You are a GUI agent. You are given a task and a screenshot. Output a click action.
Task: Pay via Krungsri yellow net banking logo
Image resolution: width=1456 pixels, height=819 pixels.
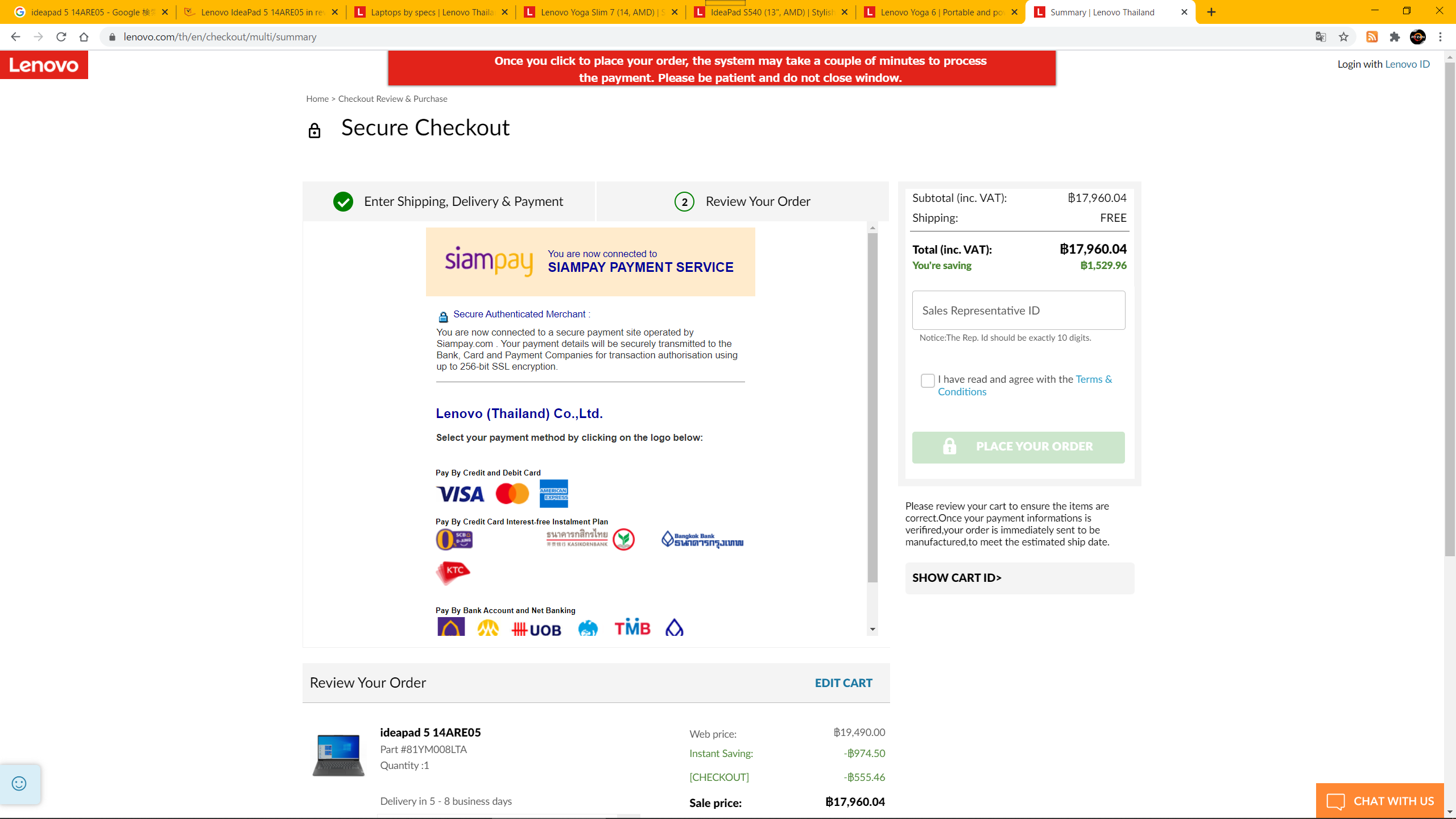coord(488,628)
